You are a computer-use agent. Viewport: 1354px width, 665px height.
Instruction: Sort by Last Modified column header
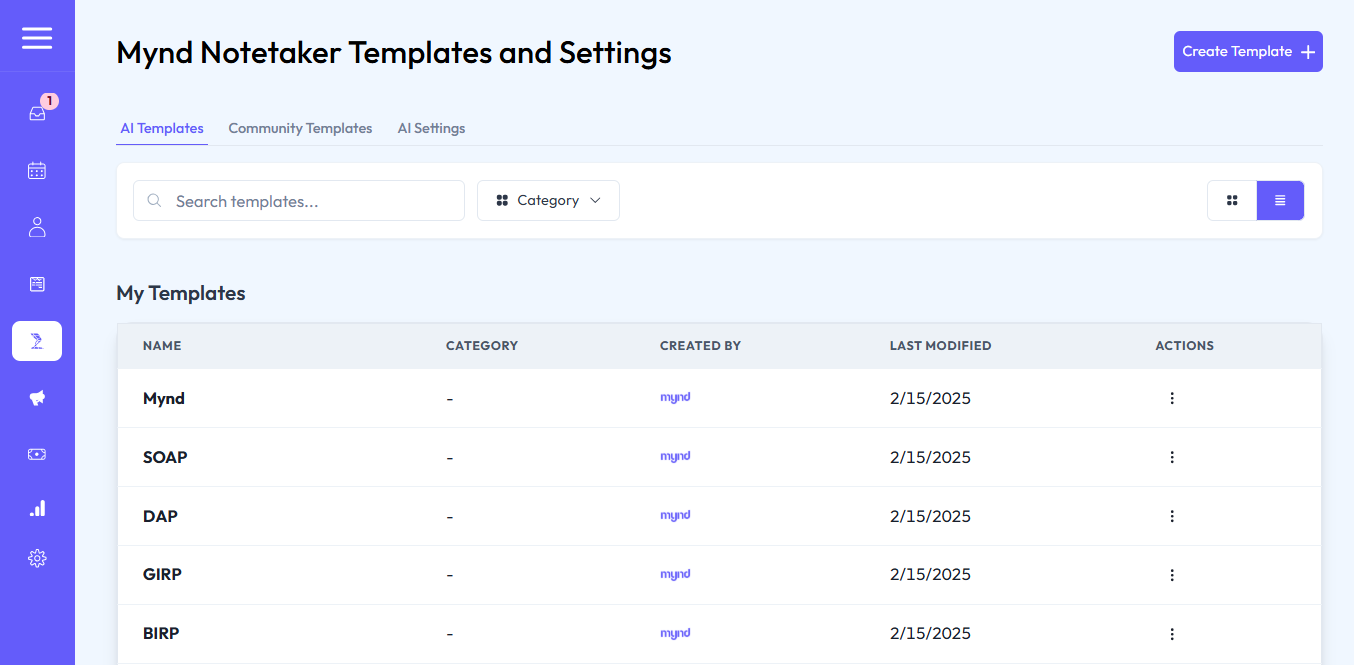(x=940, y=346)
